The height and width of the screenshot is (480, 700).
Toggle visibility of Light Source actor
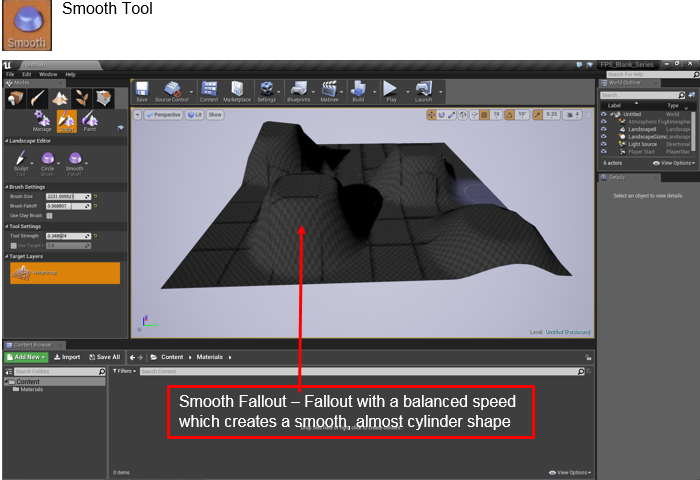(604, 144)
